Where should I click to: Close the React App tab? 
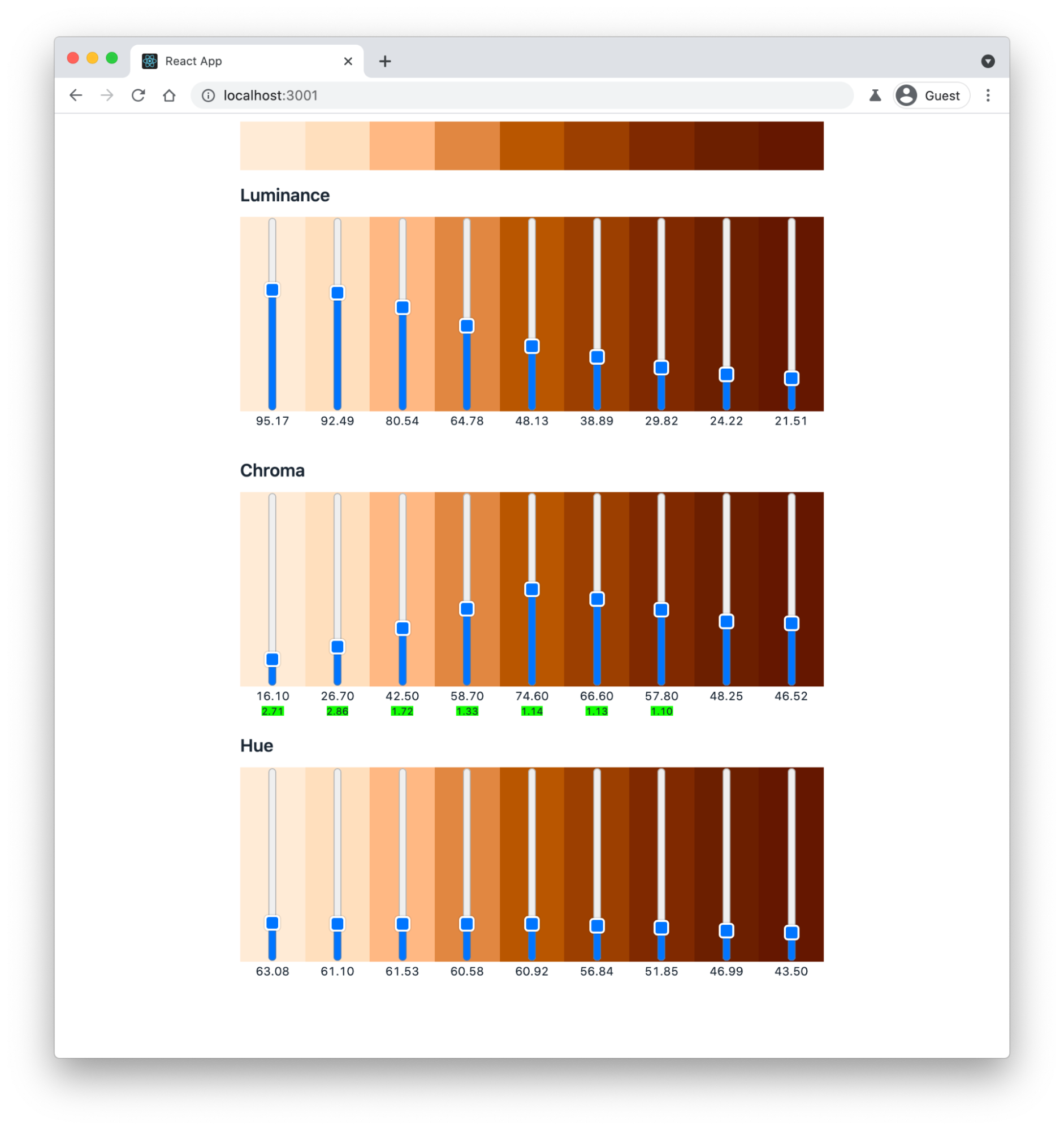pyautogui.click(x=348, y=62)
